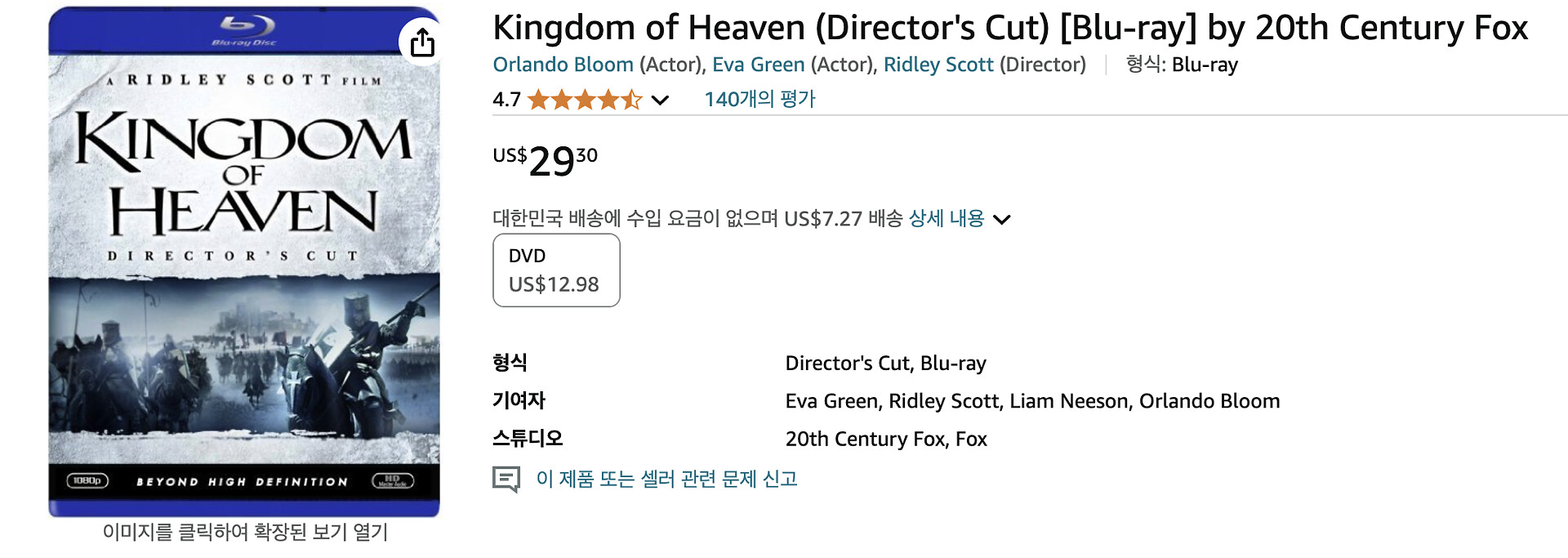Click the 1080p badge on the cover art

tap(87, 481)
